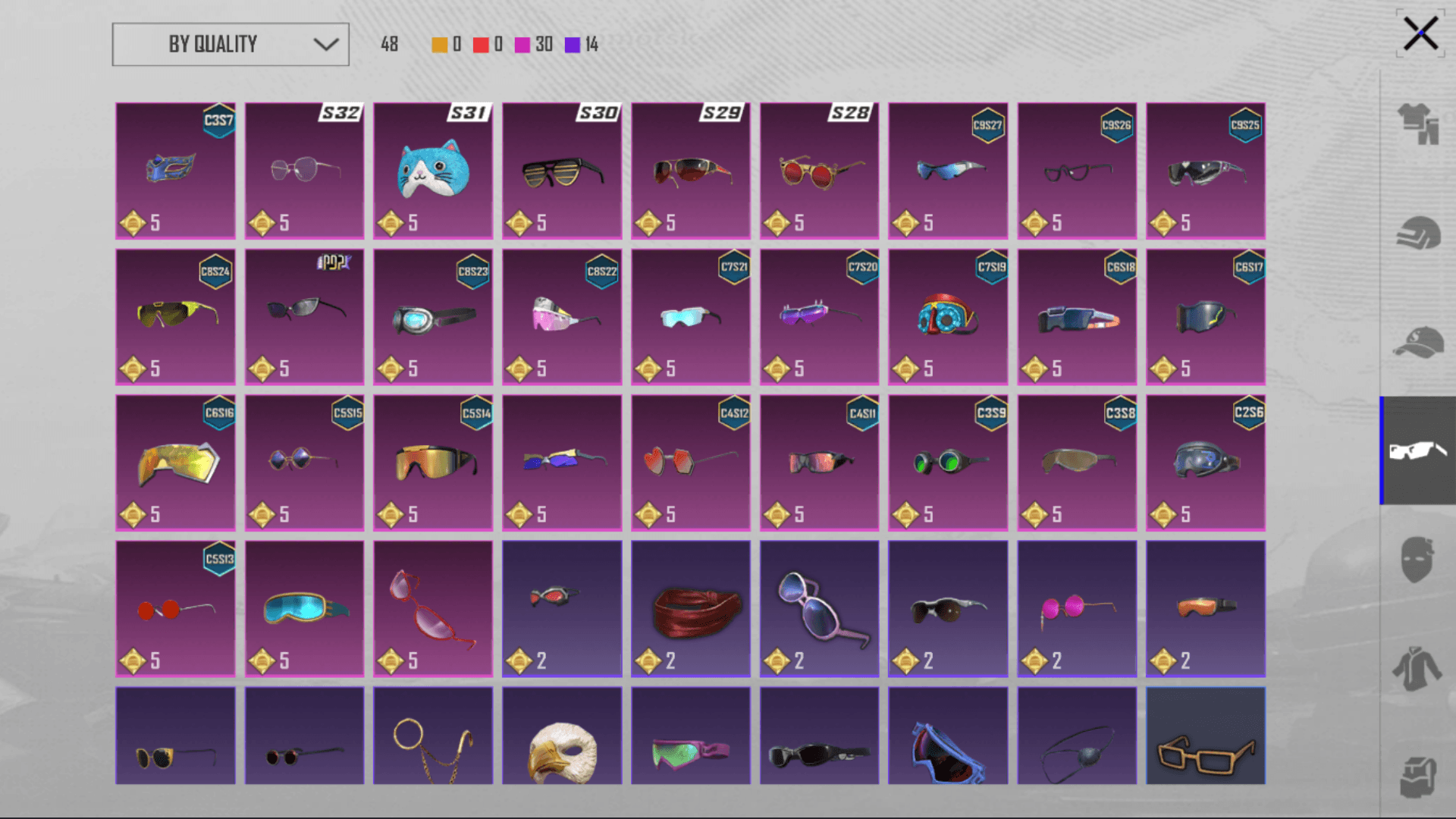Select the C8S22 pink visor glasses
Viewport: 1456px width, 819px height.
pos(562,317)
